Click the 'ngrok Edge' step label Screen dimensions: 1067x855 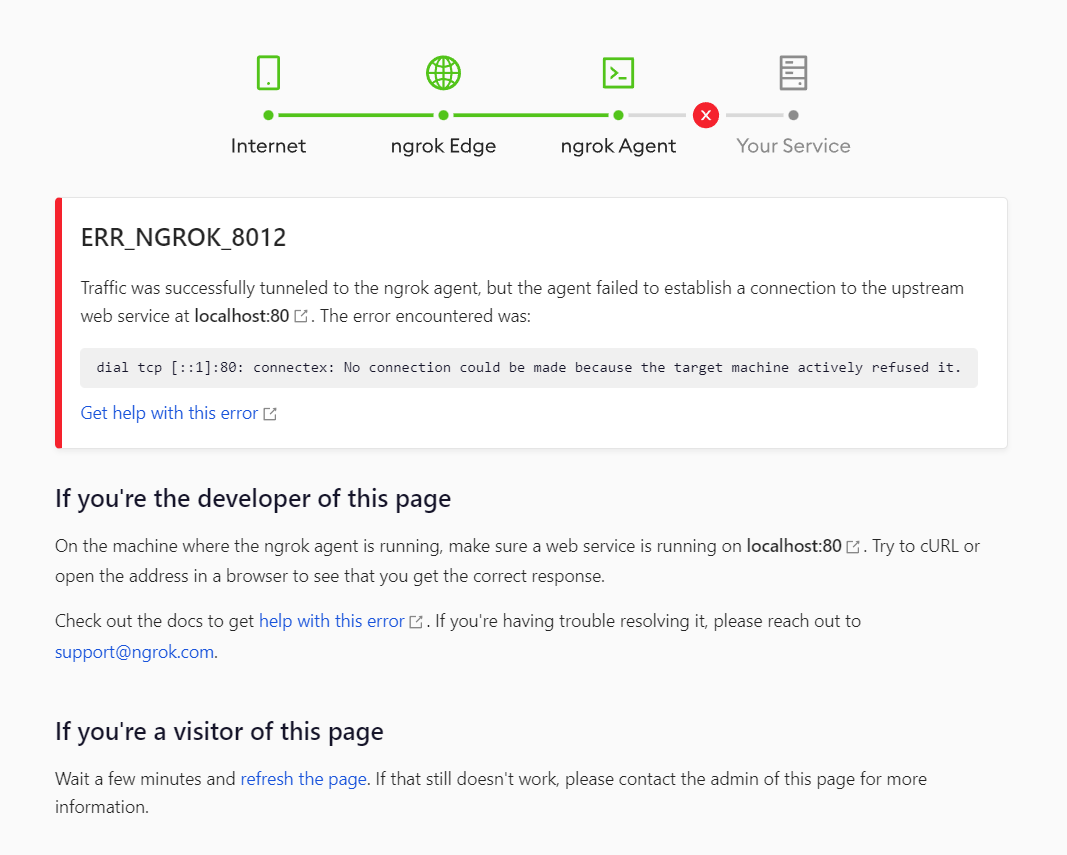[x=443, y=146]
